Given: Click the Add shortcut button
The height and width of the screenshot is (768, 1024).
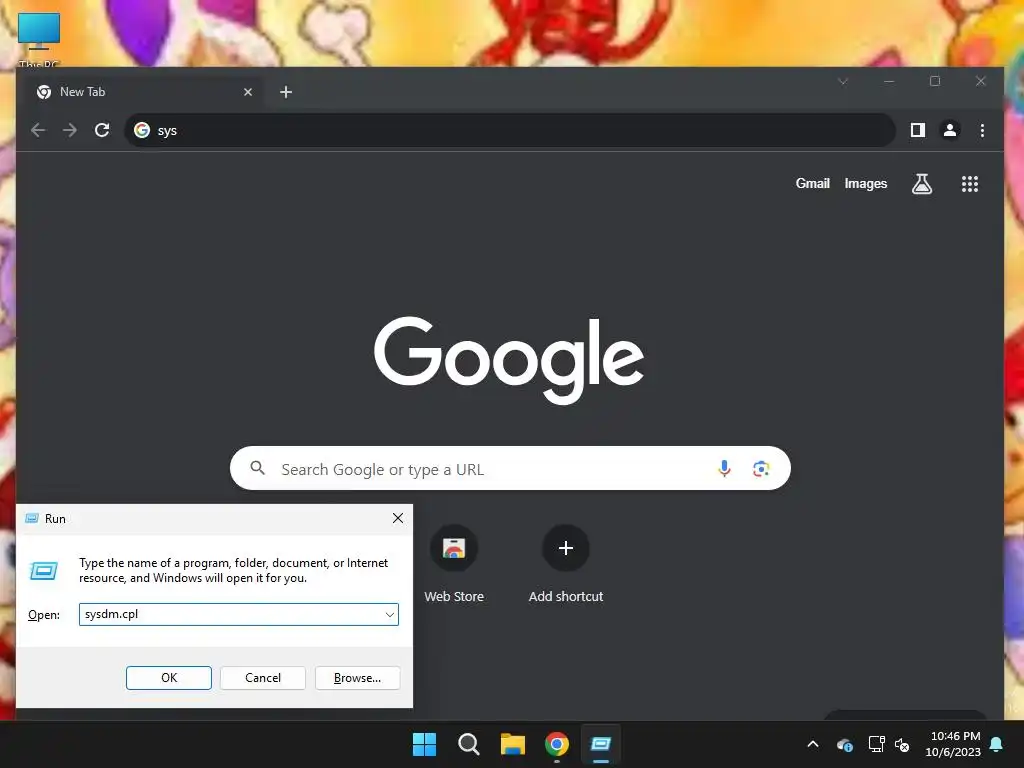Looking at the screenshot, I should [566, 564].
